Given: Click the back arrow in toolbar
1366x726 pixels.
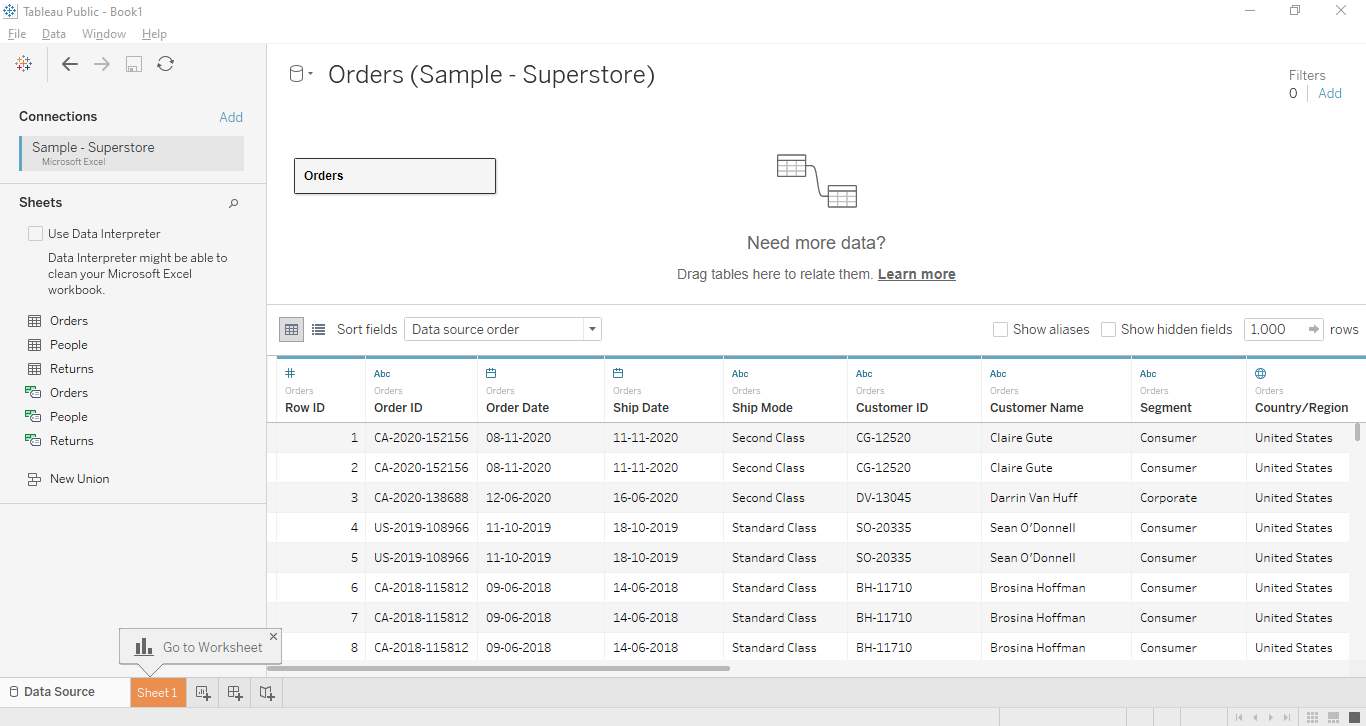Looking at the screenshot, I should (x=70, y=64).
